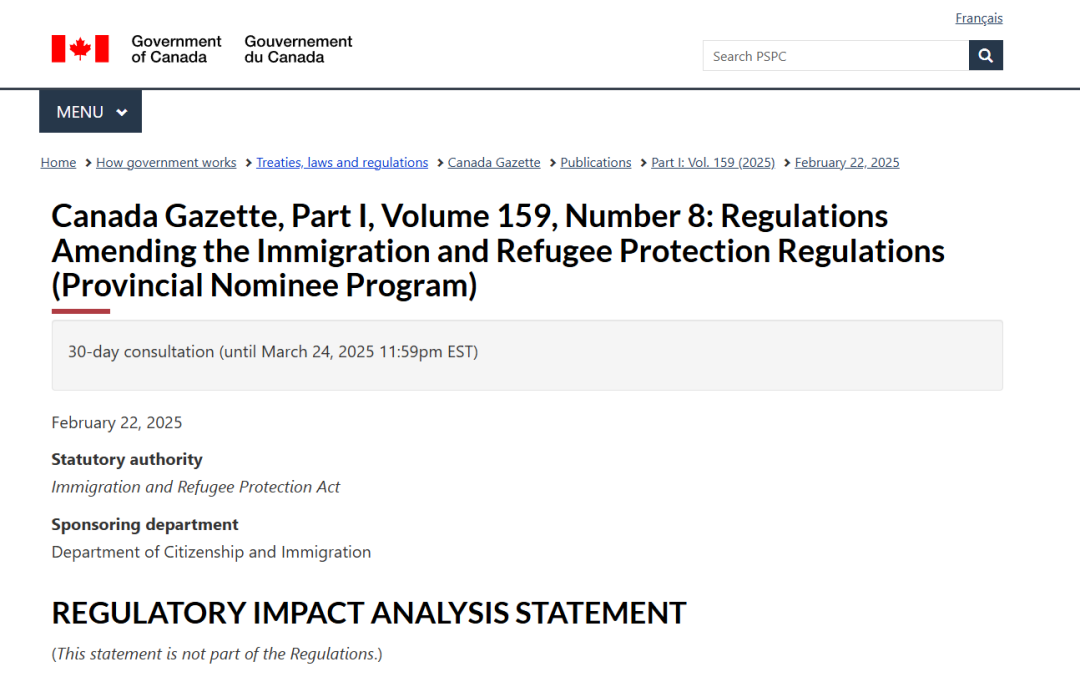This screenshot has height=692, width=1080.
Task: Switch language via Français link
Action: (x=979, y=19)
